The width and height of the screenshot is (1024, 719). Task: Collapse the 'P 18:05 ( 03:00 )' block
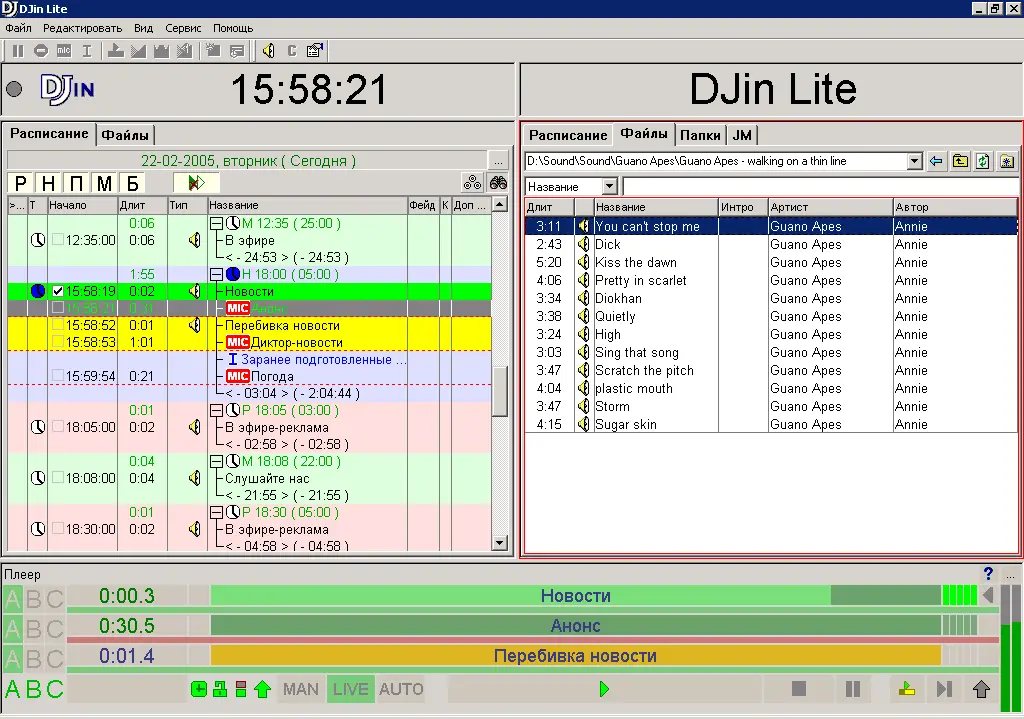tap(216, 411)
